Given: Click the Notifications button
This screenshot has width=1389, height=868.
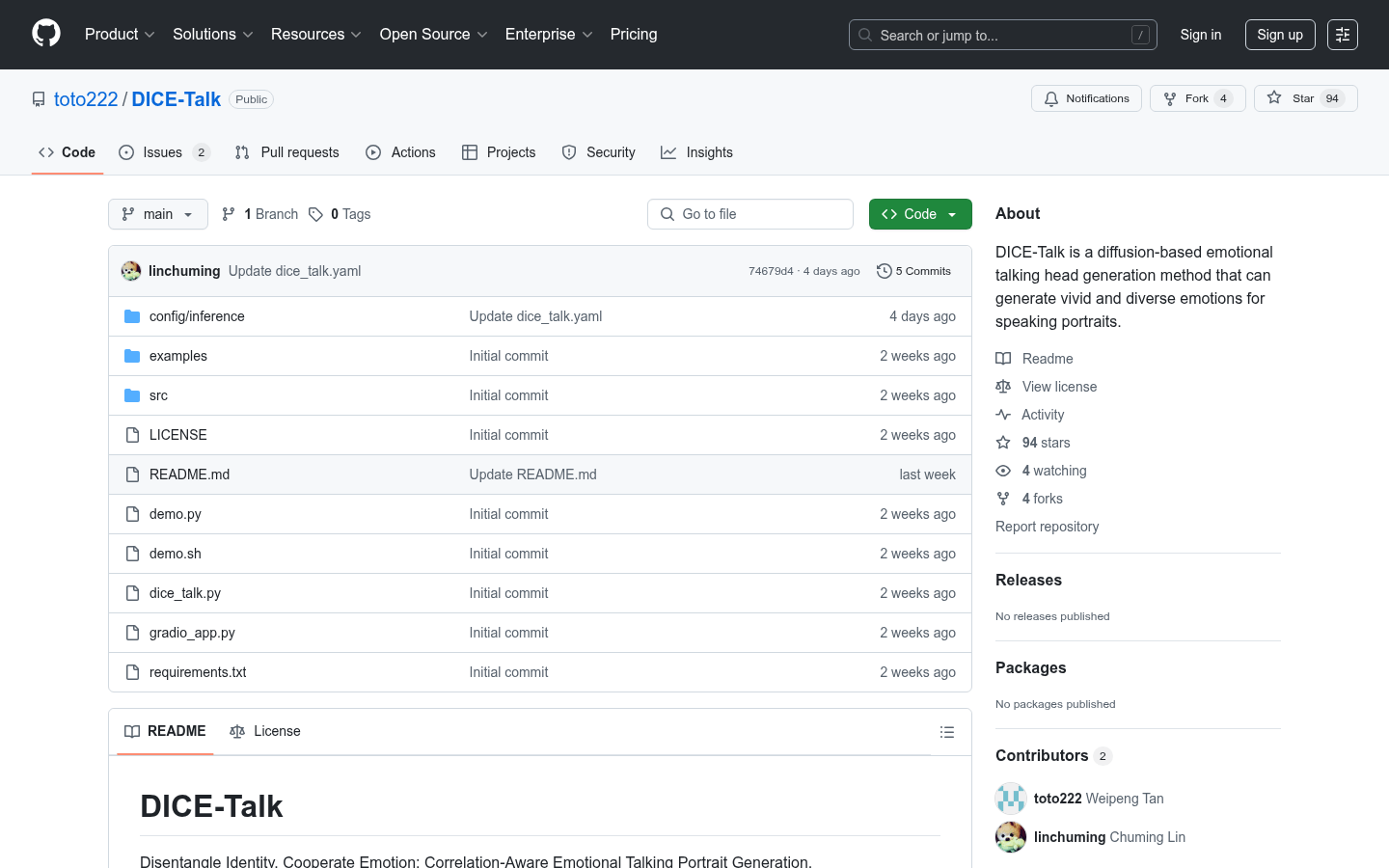Looking at the screenshot, I should (1087, 98).
